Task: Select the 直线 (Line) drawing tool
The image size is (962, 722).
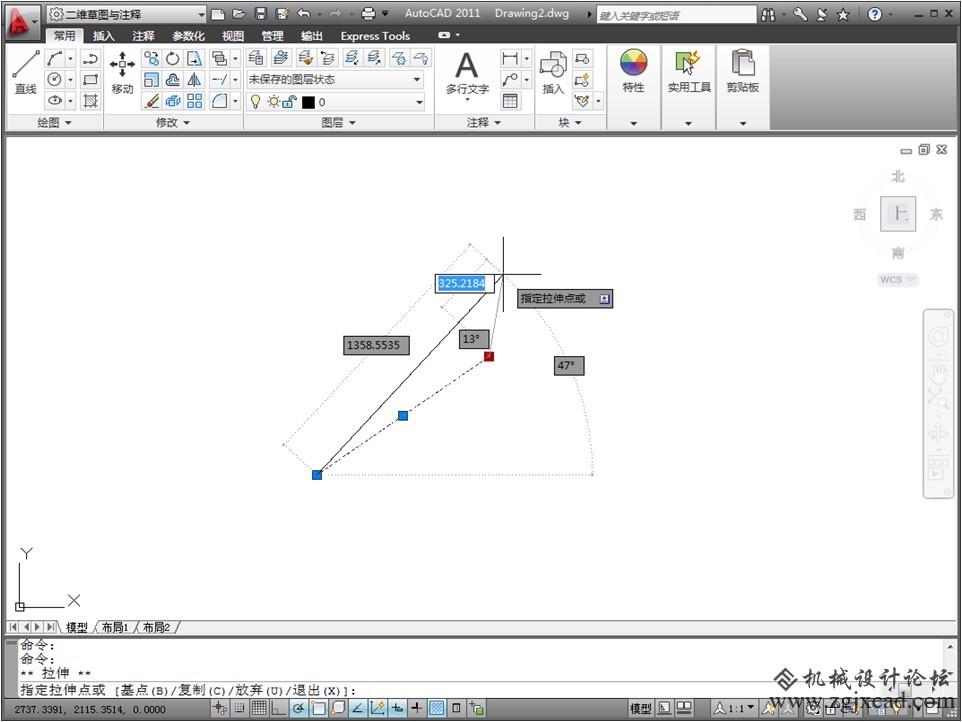Action: point(26,72)
